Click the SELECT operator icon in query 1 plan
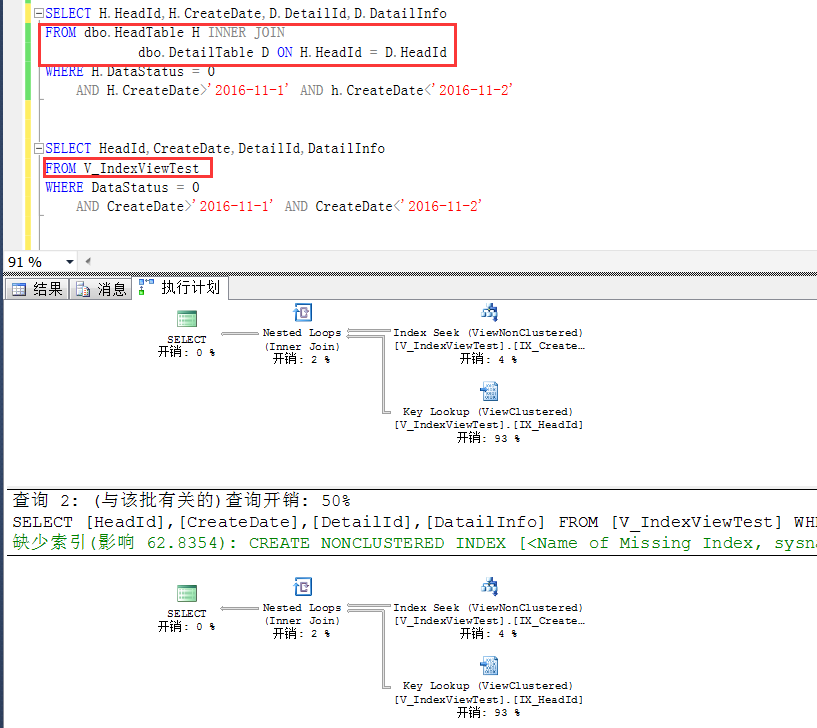 [187, 318]
